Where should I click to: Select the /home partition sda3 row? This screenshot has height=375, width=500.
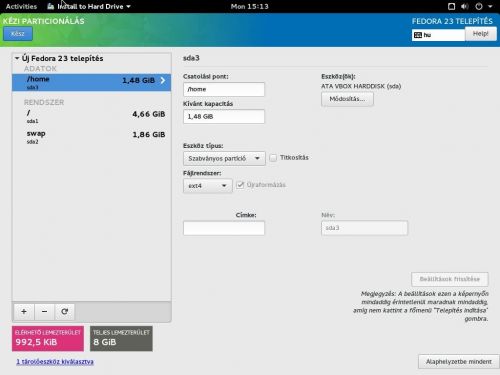91,82
